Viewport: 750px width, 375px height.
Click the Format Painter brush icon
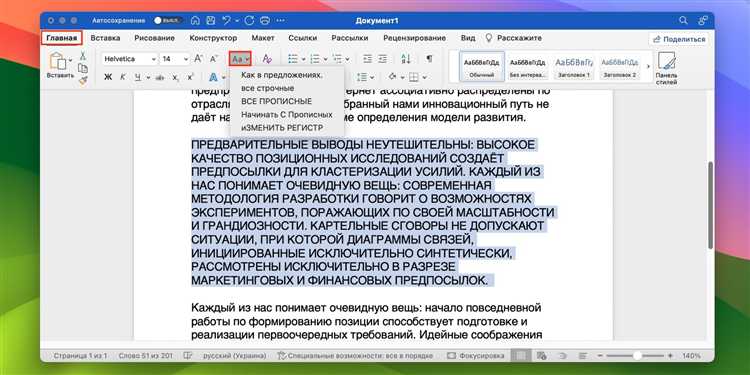point(83,80)
